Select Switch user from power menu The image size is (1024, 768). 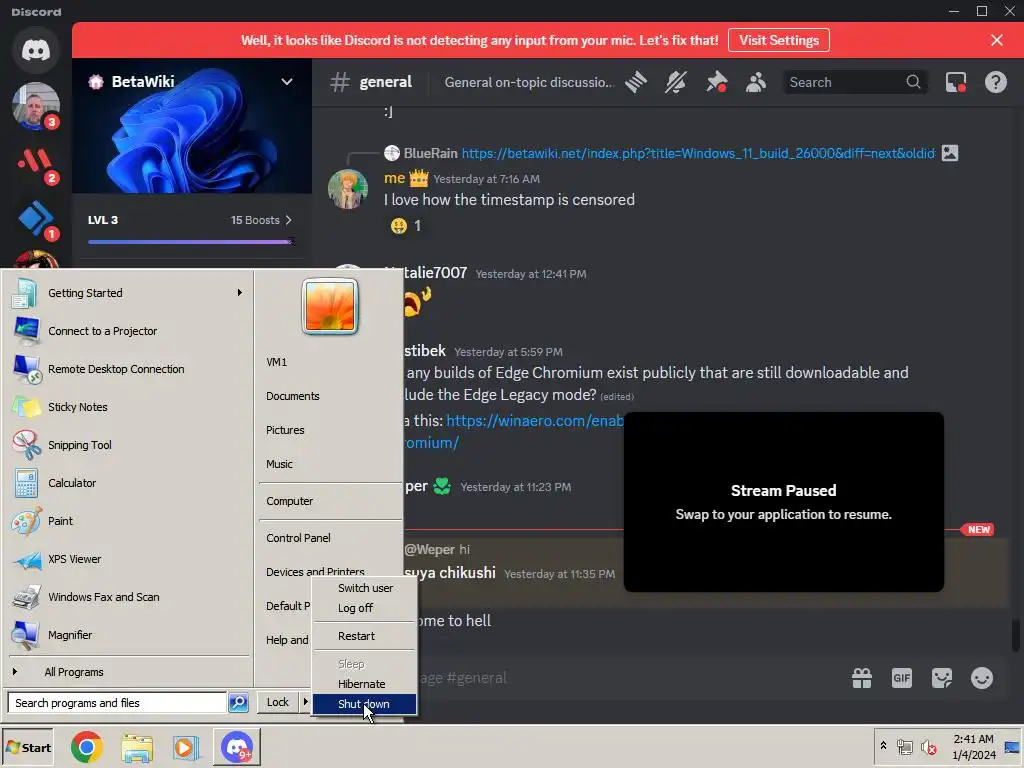[364, 588]
